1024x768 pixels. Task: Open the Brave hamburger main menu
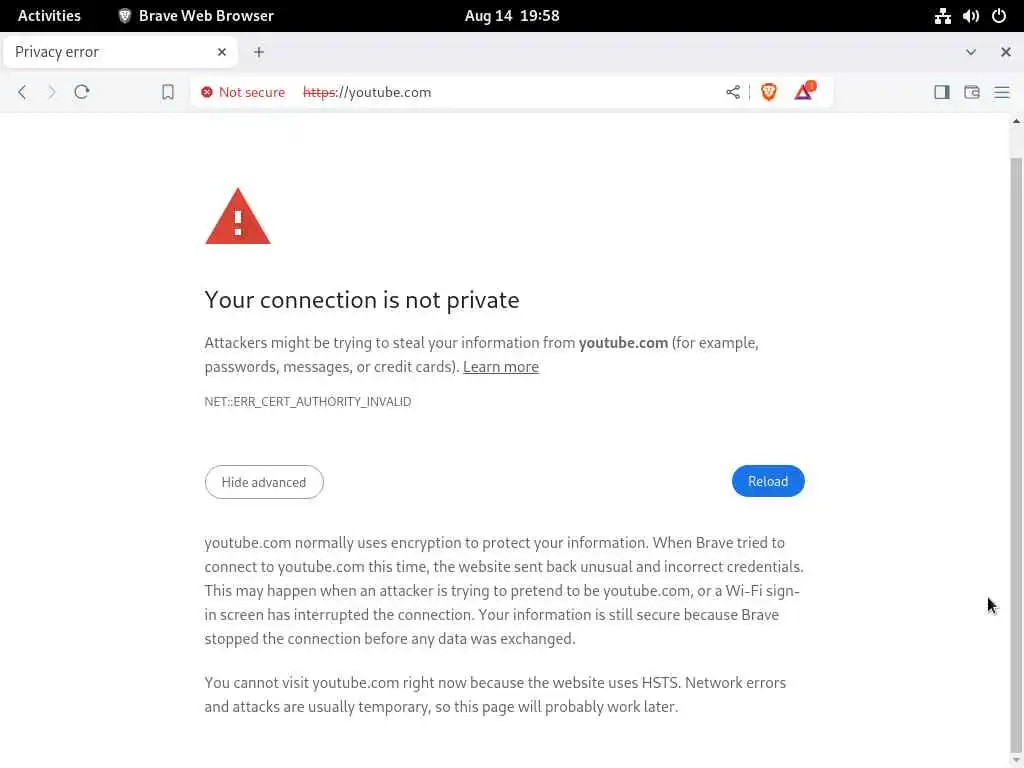(1001, 92)
